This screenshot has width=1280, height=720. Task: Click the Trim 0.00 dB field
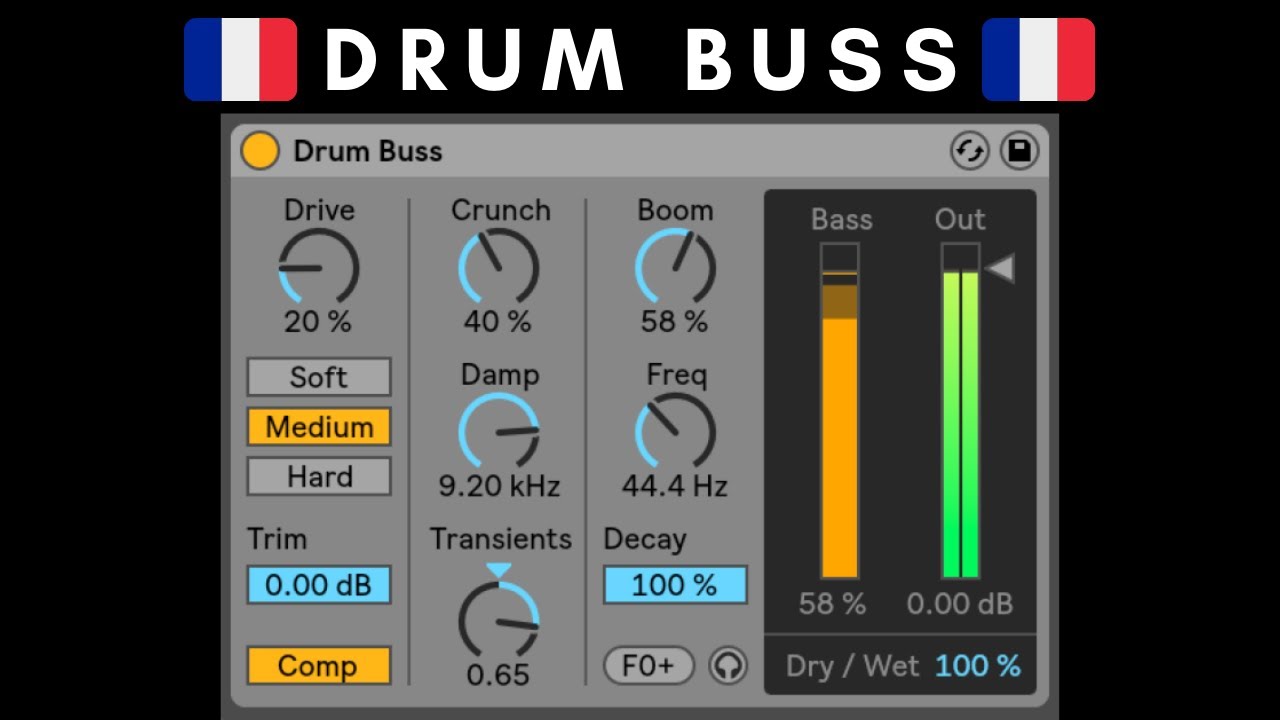tap(319, 585)
